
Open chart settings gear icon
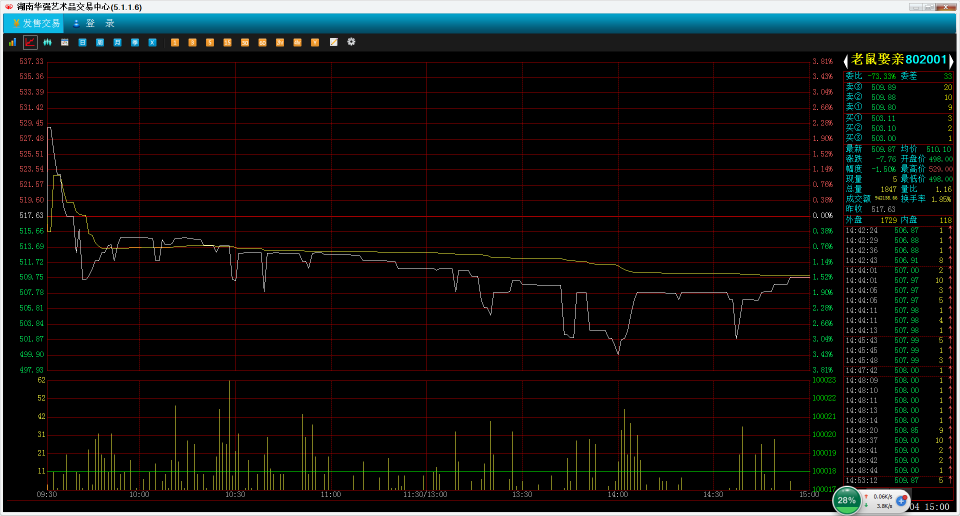(351, 42)
